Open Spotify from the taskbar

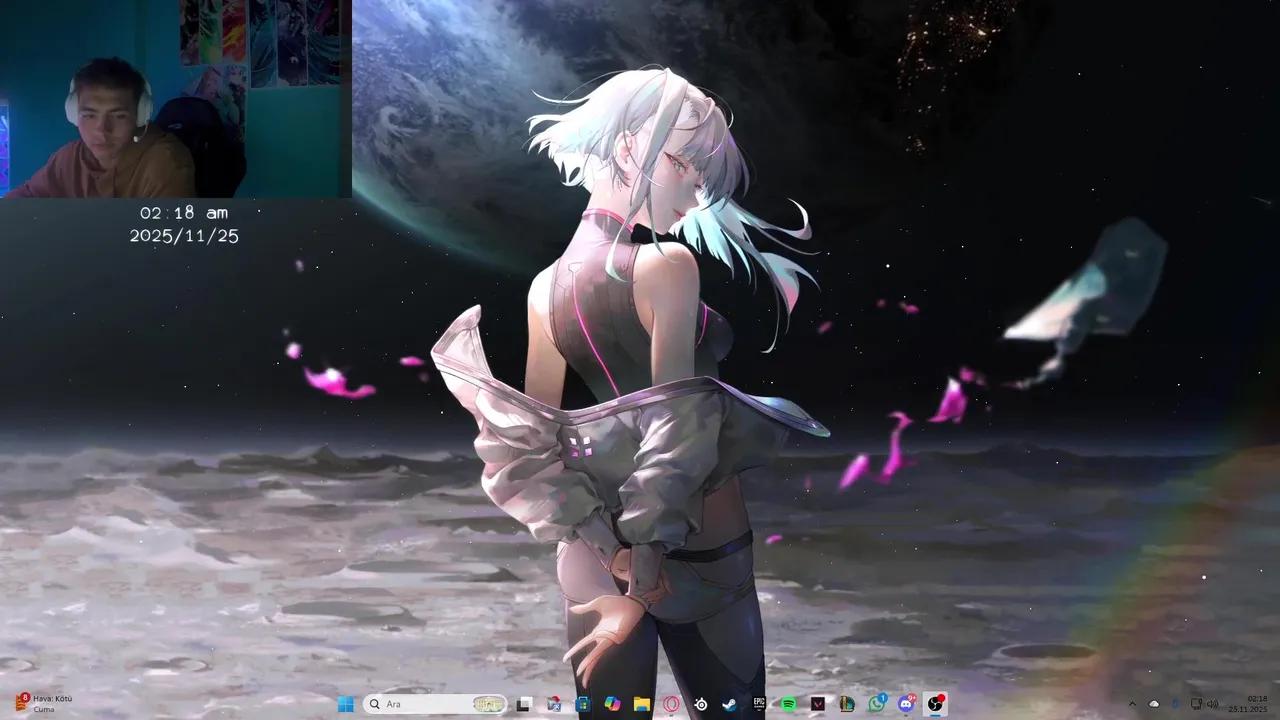point(788,704)
